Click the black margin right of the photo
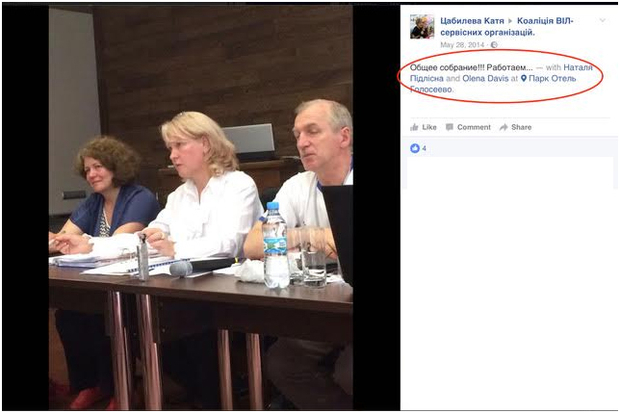Screen dimensions: 620x413 pyautogui.click(x=376, y=208)
